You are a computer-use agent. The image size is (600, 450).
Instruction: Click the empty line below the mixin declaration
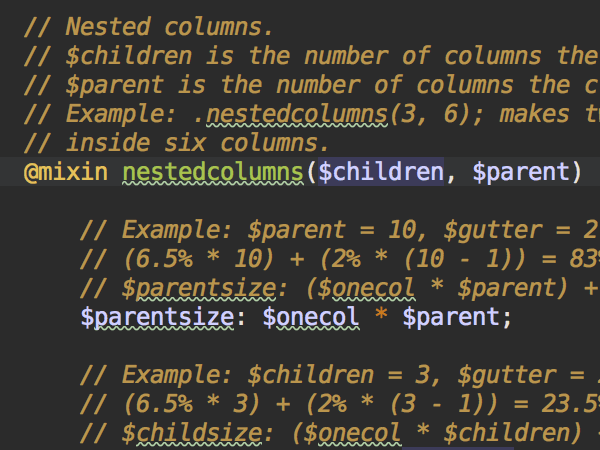300,201
